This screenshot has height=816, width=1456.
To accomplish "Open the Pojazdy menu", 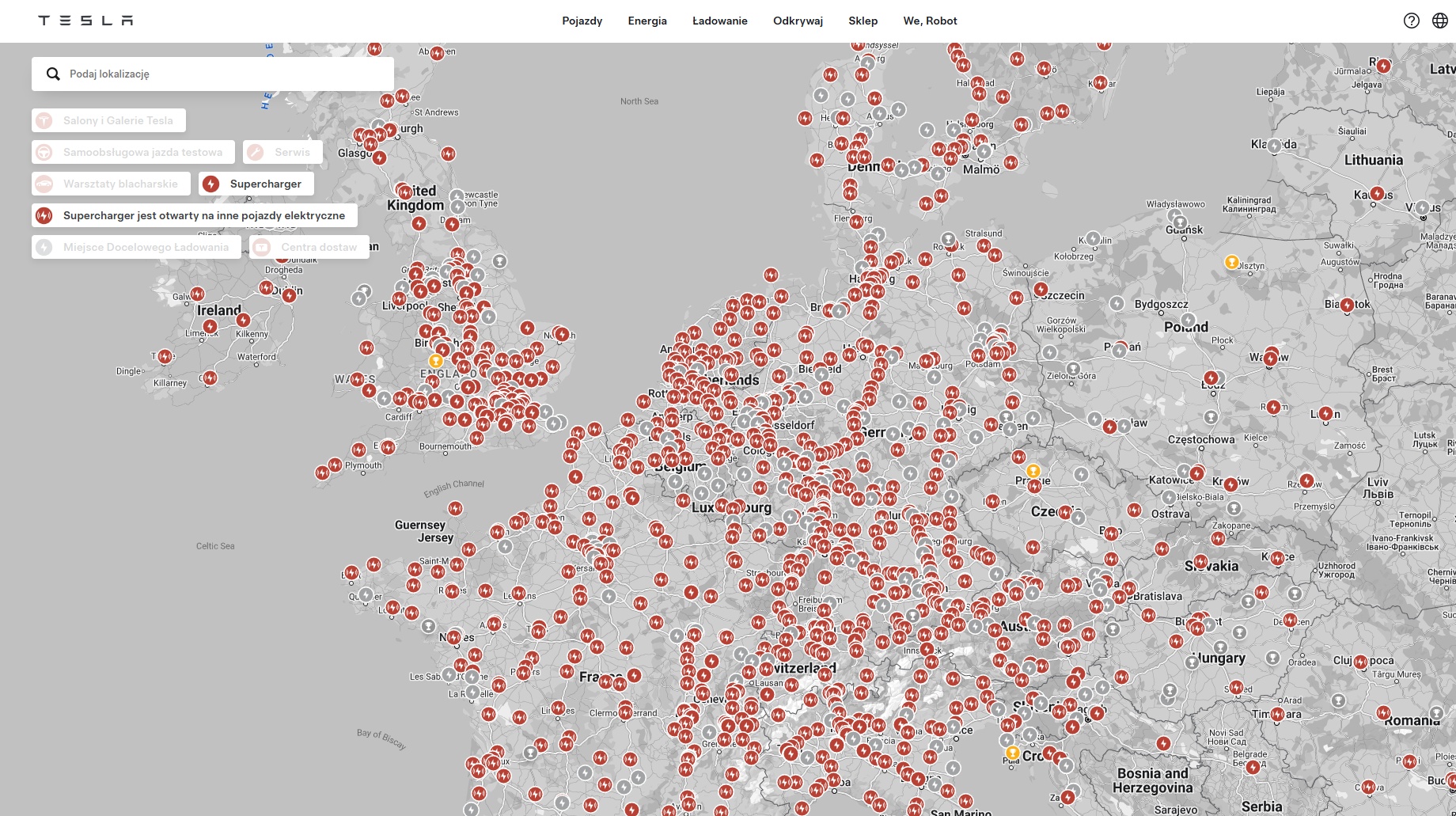I will (582, 21).
